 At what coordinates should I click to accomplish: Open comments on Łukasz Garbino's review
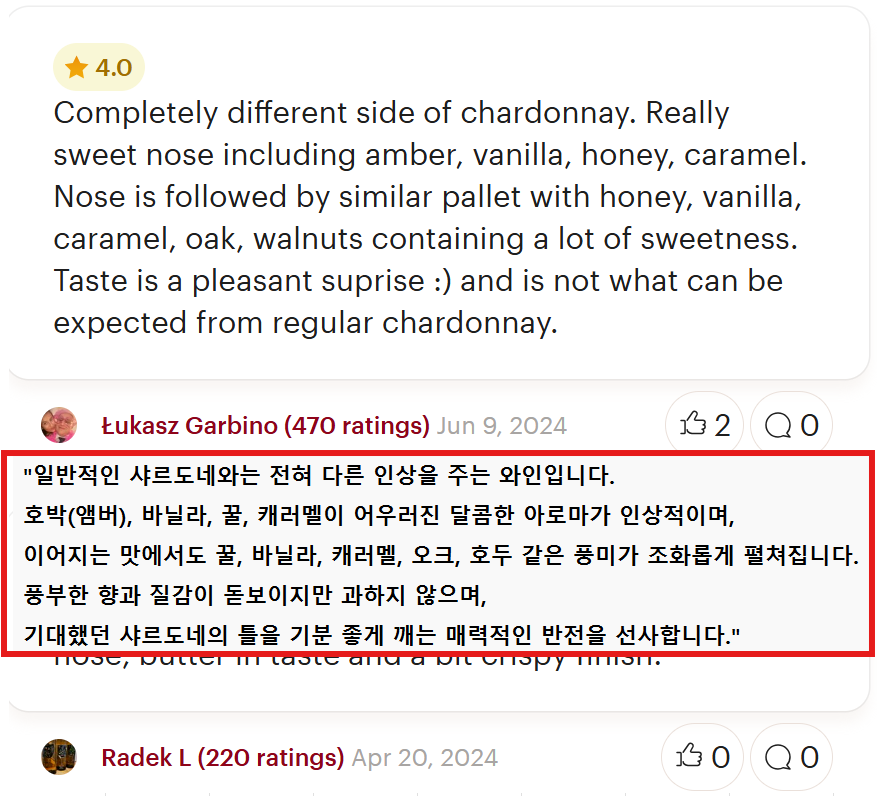click(x=778, y=425)
